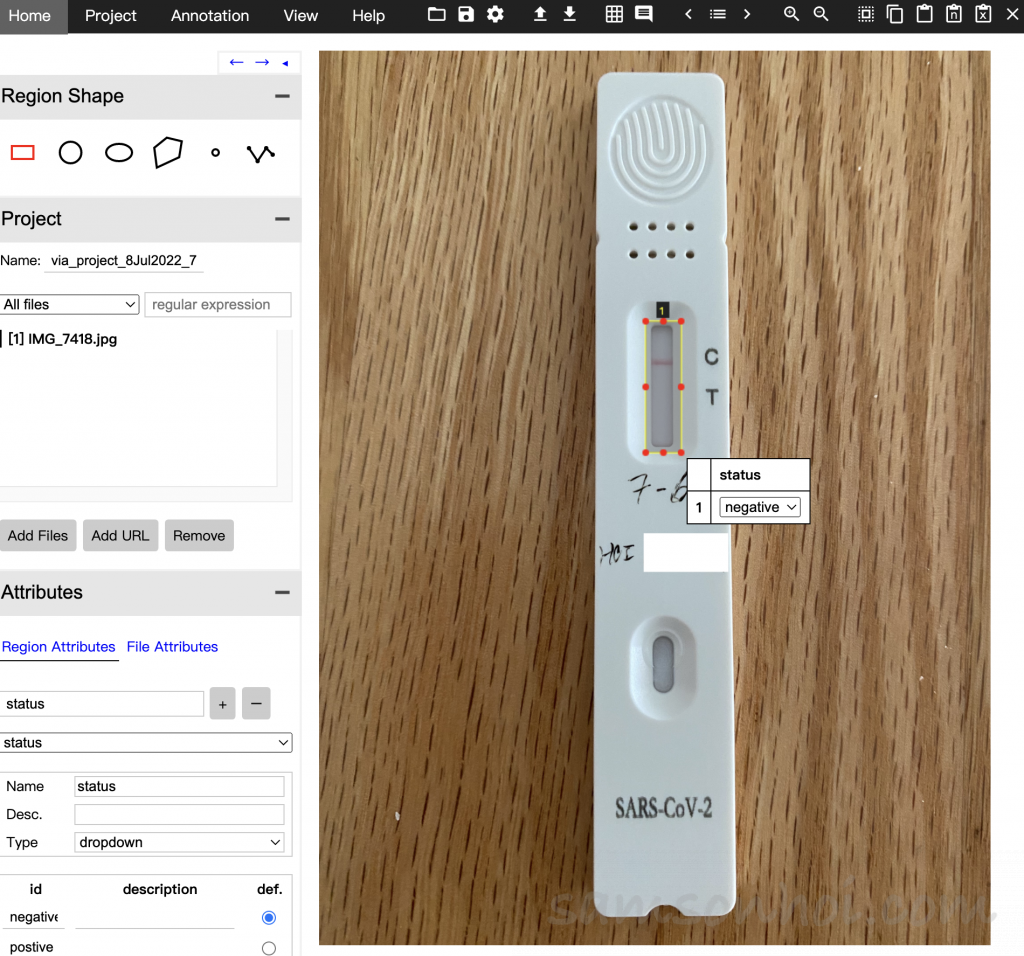This screenshot has width=1024, height=956.
Task: Click the import annotations upload arrow icon
Action: [540, 14]
